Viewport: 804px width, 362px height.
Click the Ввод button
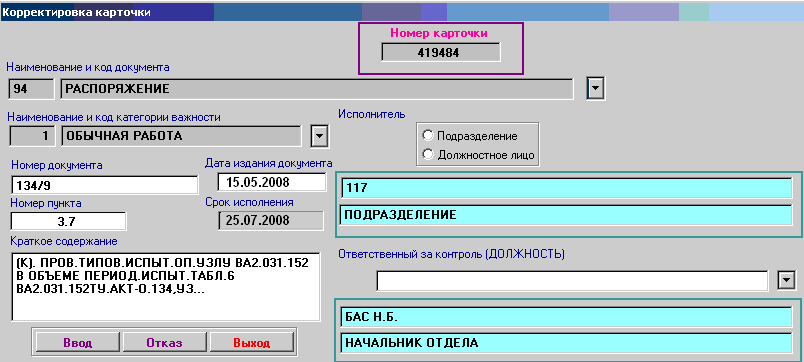click(77, 343)
